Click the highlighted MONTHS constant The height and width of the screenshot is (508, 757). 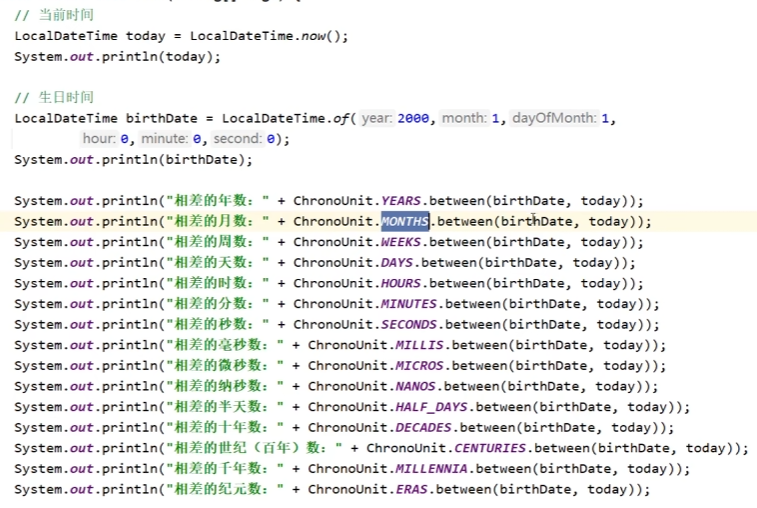click(405, 221)
